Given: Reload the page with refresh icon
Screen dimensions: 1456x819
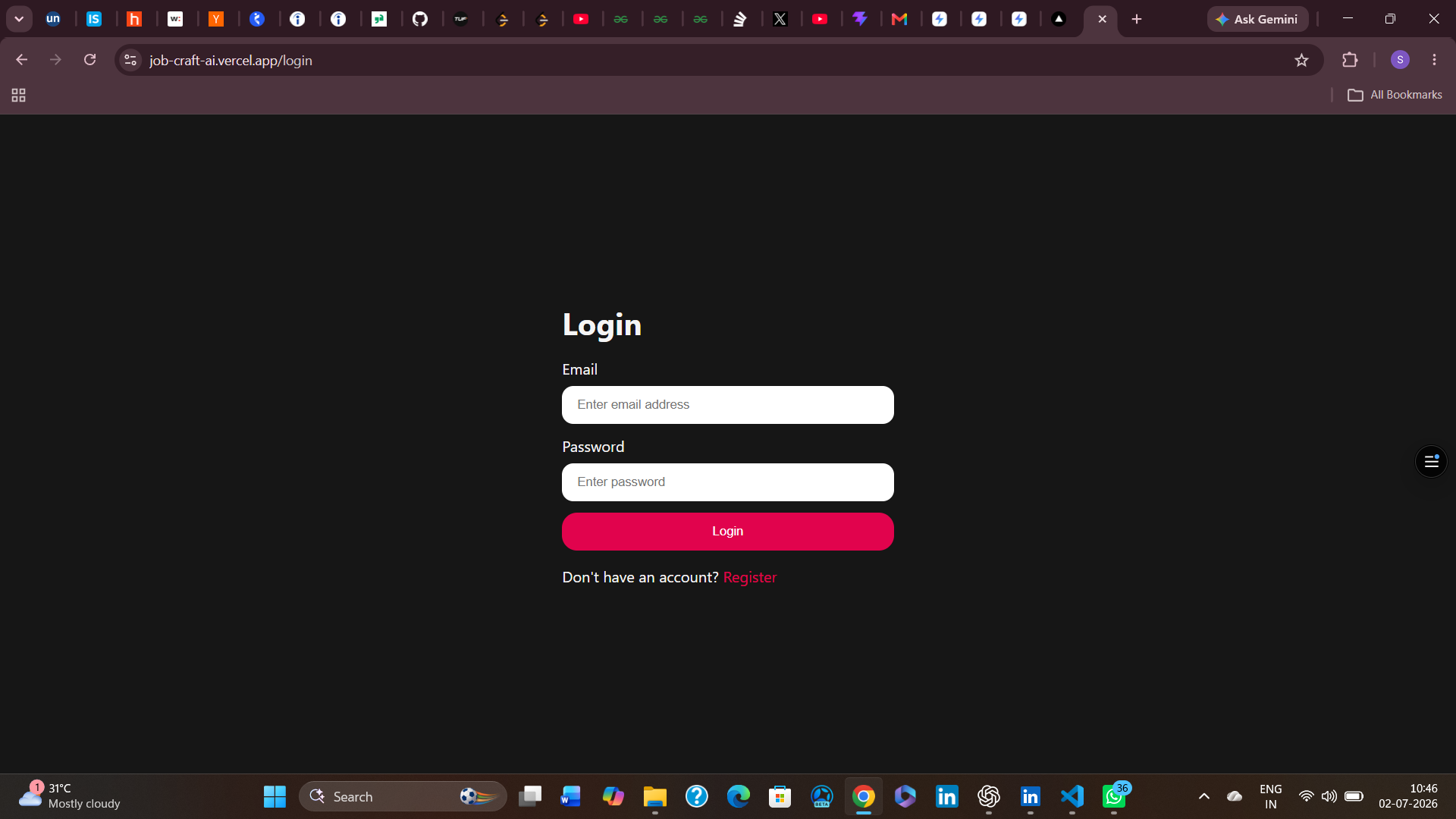Looking at the screenshot, I should tap(89, 60).
